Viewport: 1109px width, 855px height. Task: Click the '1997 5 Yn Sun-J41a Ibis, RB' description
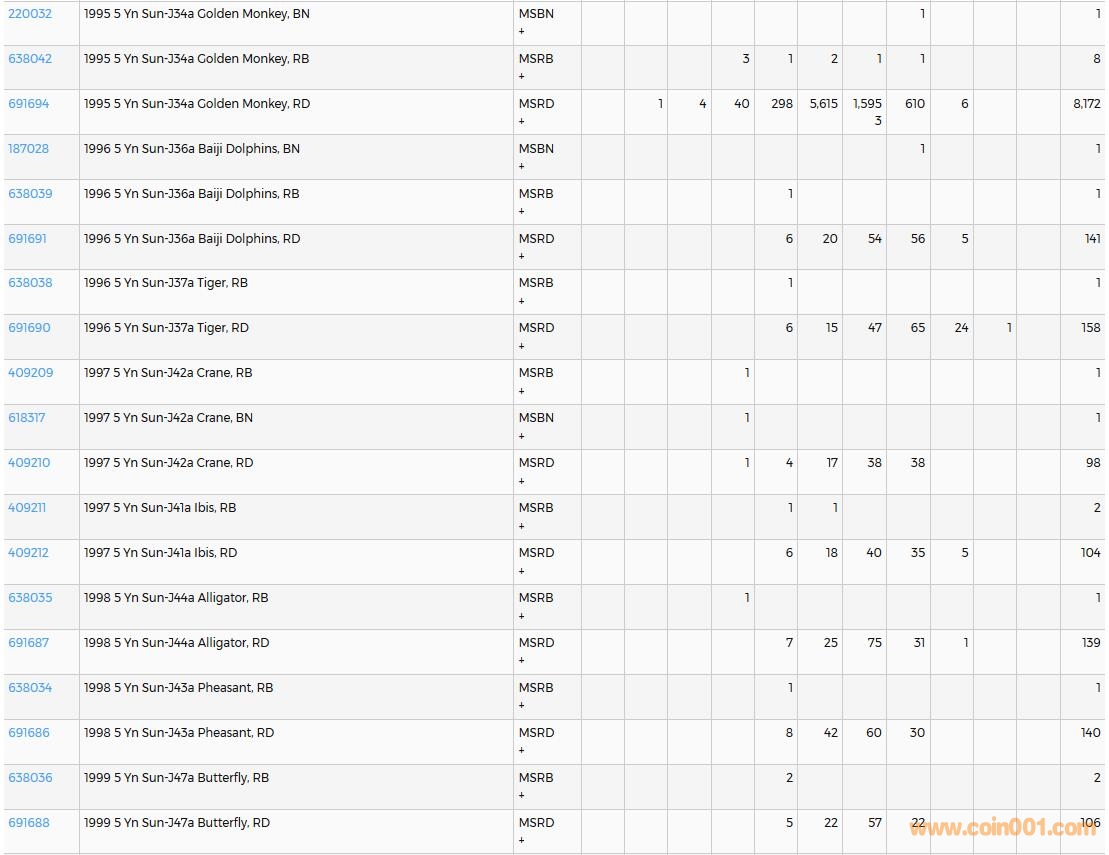click(160, 508)
